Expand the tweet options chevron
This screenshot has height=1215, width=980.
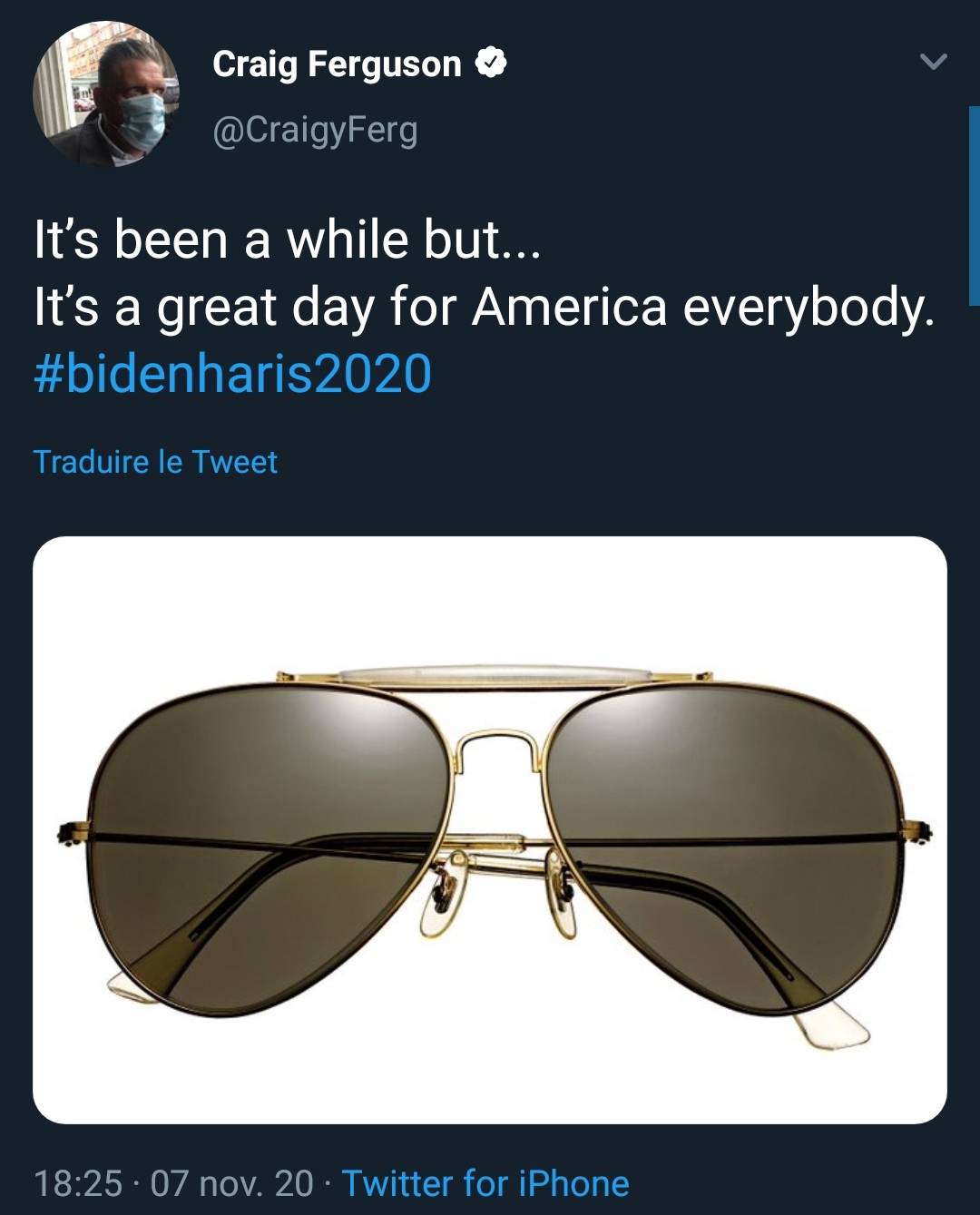(933, 63)
